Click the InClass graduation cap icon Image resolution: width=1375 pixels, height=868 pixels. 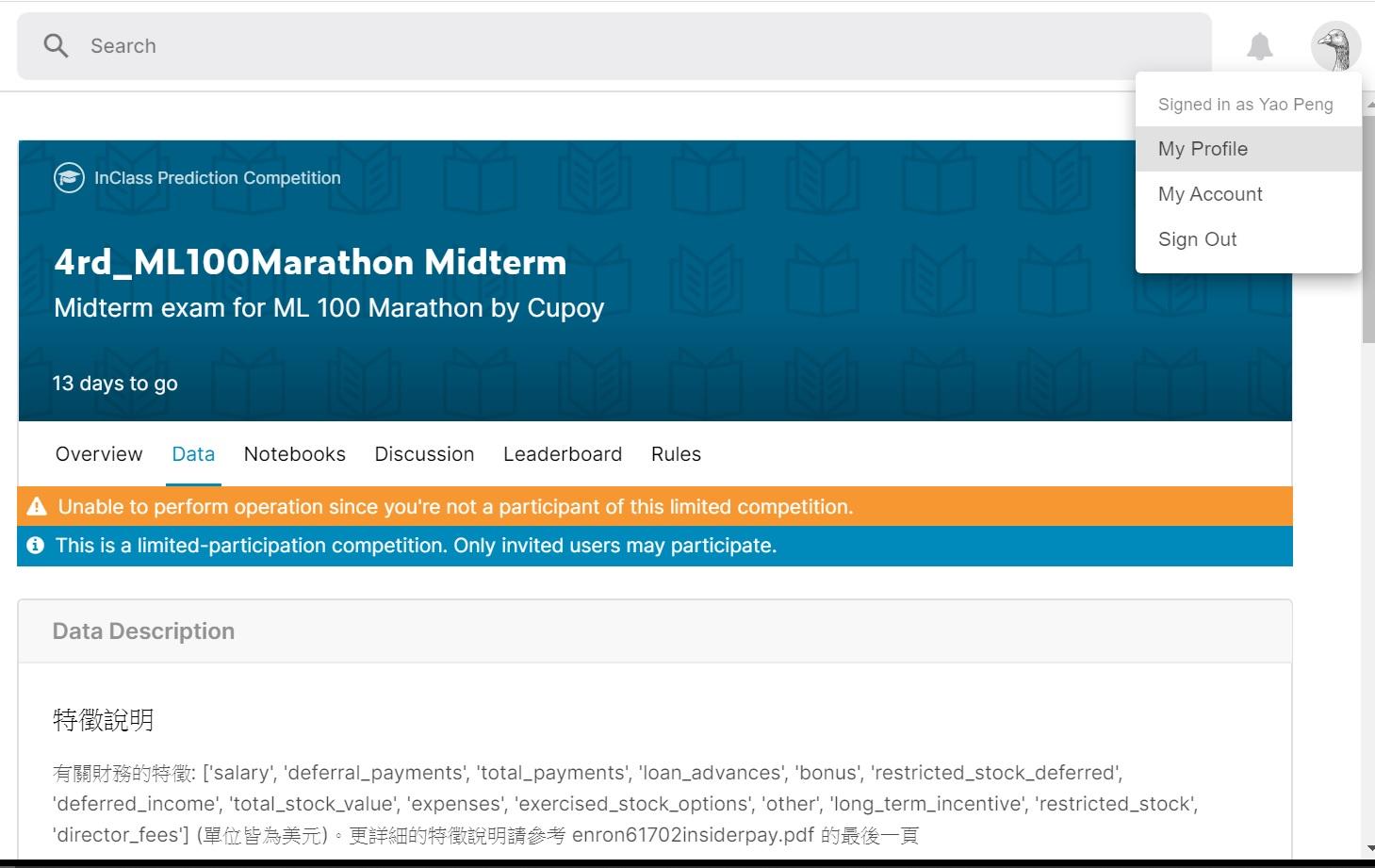pyautogui.click(x=69, y=177)
